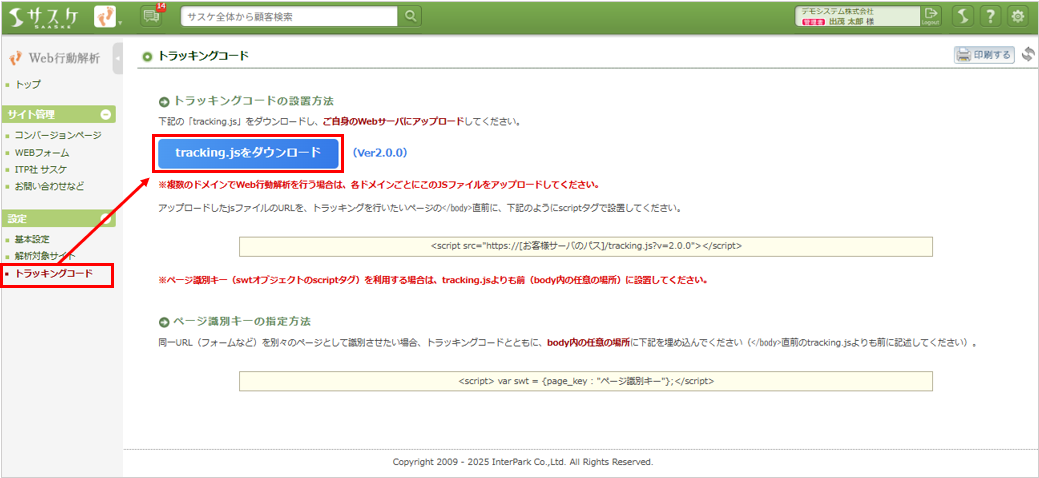The image size is (1039, 478).
Task: Select トラッキングコード in sidebar
Action: (x=53, y=273)
